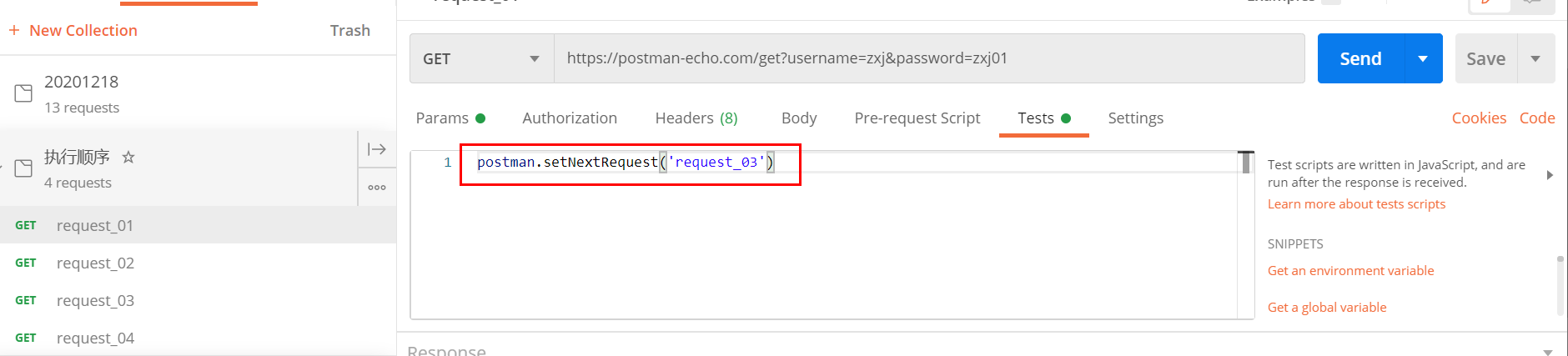
Task: Switch to the Authorization tab
Action: coord(570,118)
